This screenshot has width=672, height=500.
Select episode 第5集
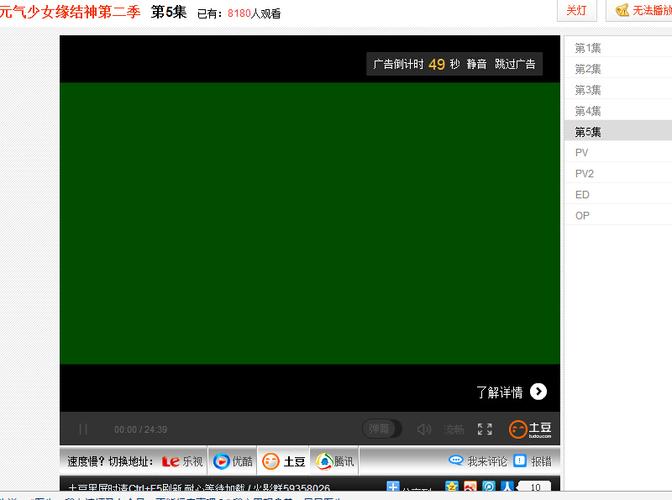pyautogui.click(x=618, y=132)
